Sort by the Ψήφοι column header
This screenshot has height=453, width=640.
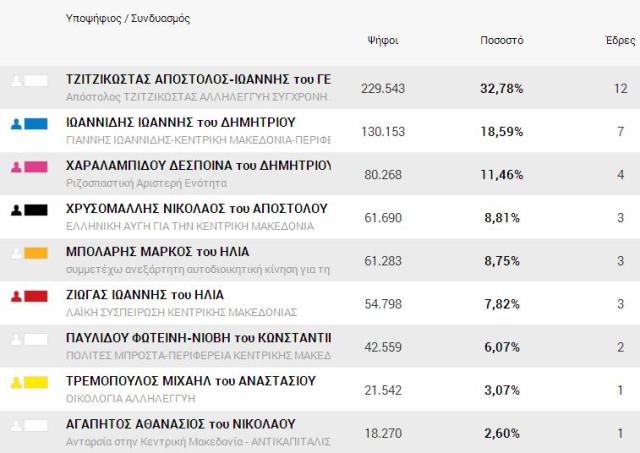tap(383, 41)
